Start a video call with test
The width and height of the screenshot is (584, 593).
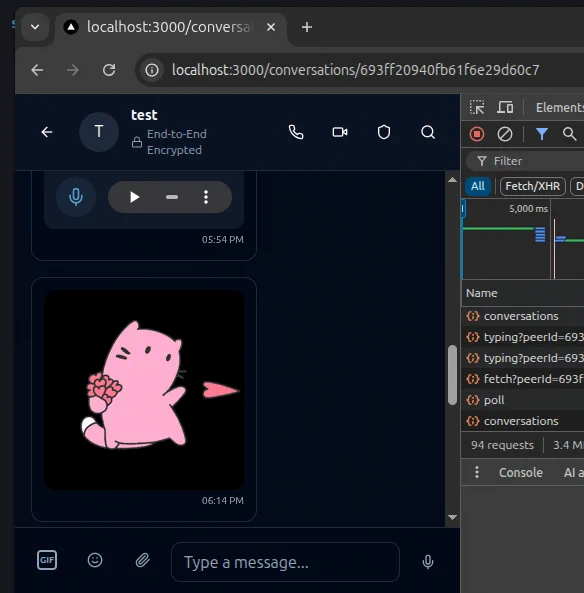340,132
